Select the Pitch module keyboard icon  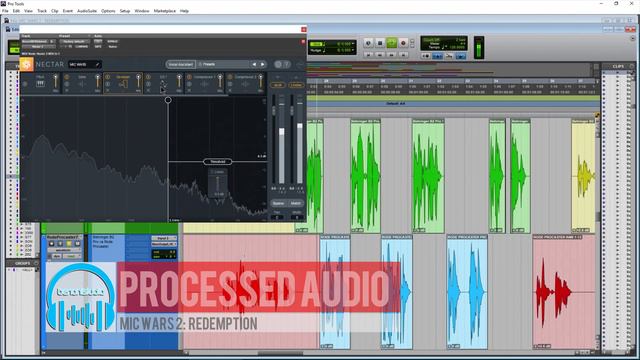click(x=40, y=83)
